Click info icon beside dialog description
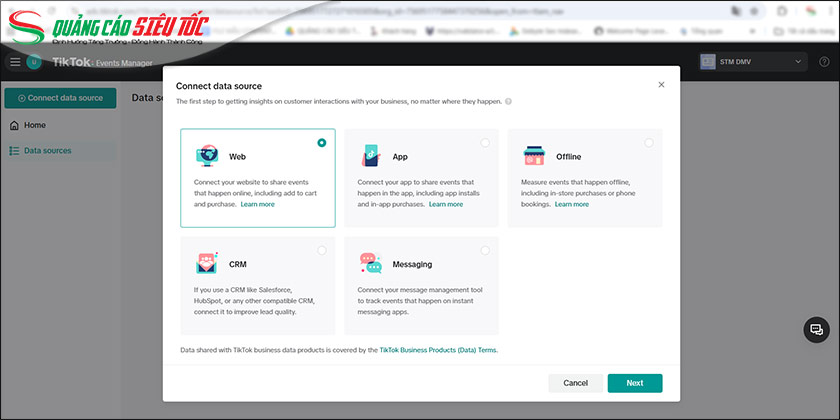Image resolution: width=840 pixels, height=420 pixels. click(508, 101)
